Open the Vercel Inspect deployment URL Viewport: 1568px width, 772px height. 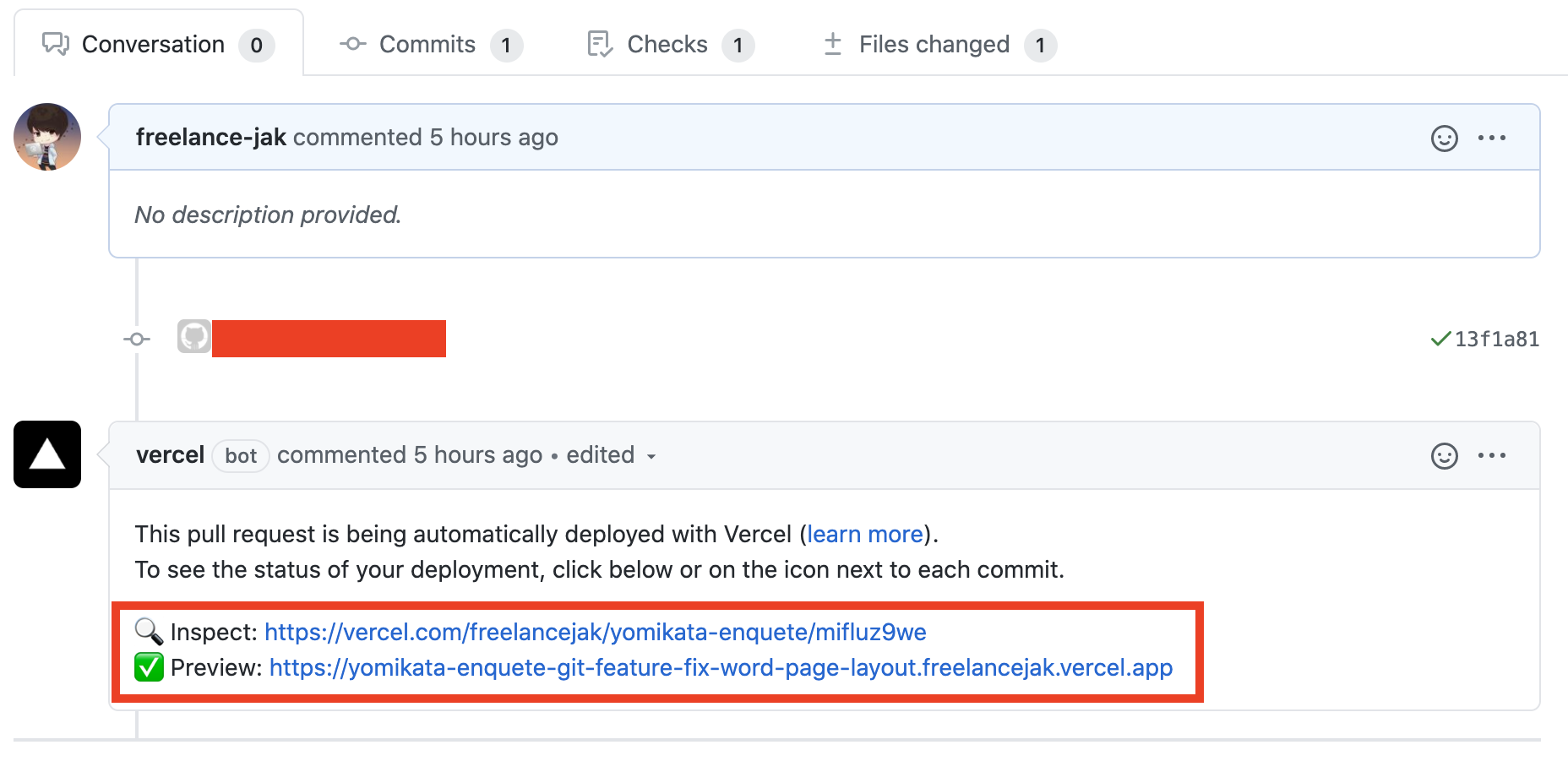tap(596, 632)
